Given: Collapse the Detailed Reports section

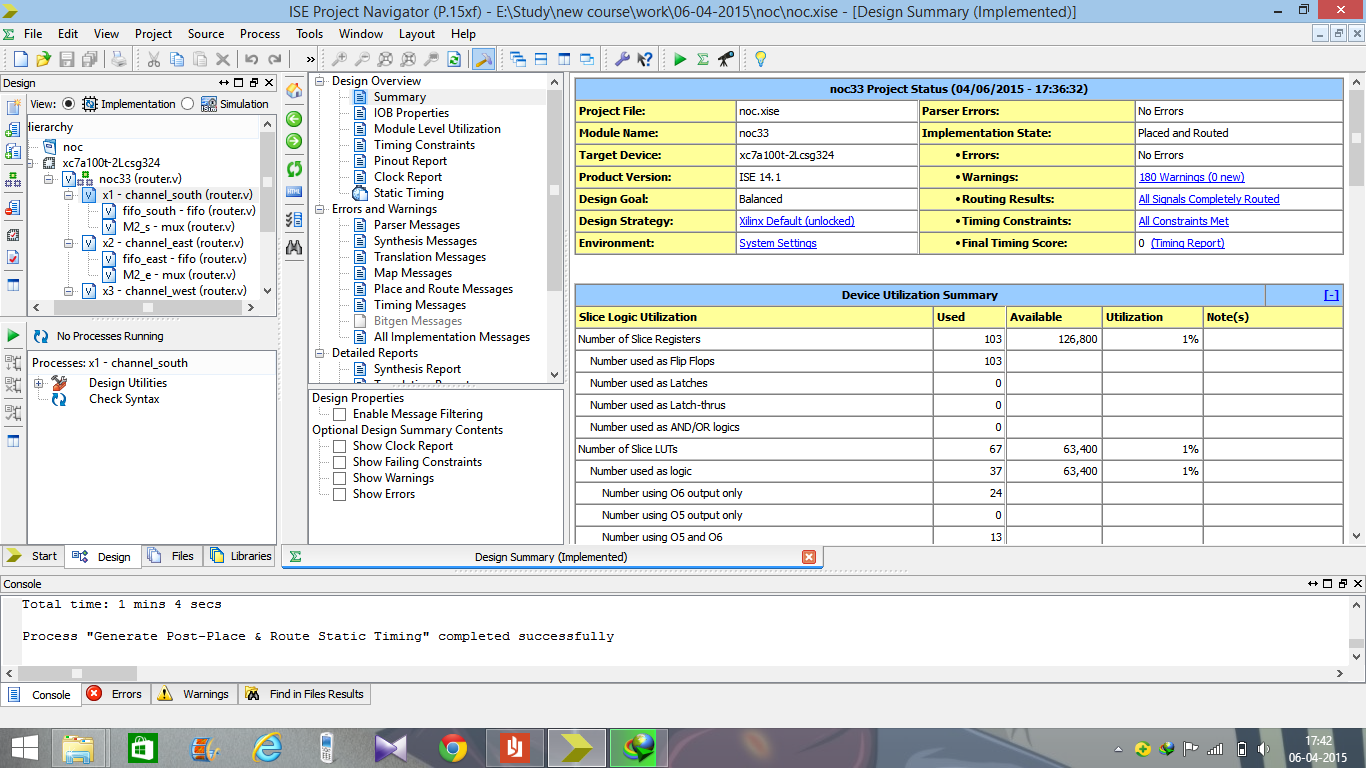Looking at the screenshot, I should tap(321, 353).
